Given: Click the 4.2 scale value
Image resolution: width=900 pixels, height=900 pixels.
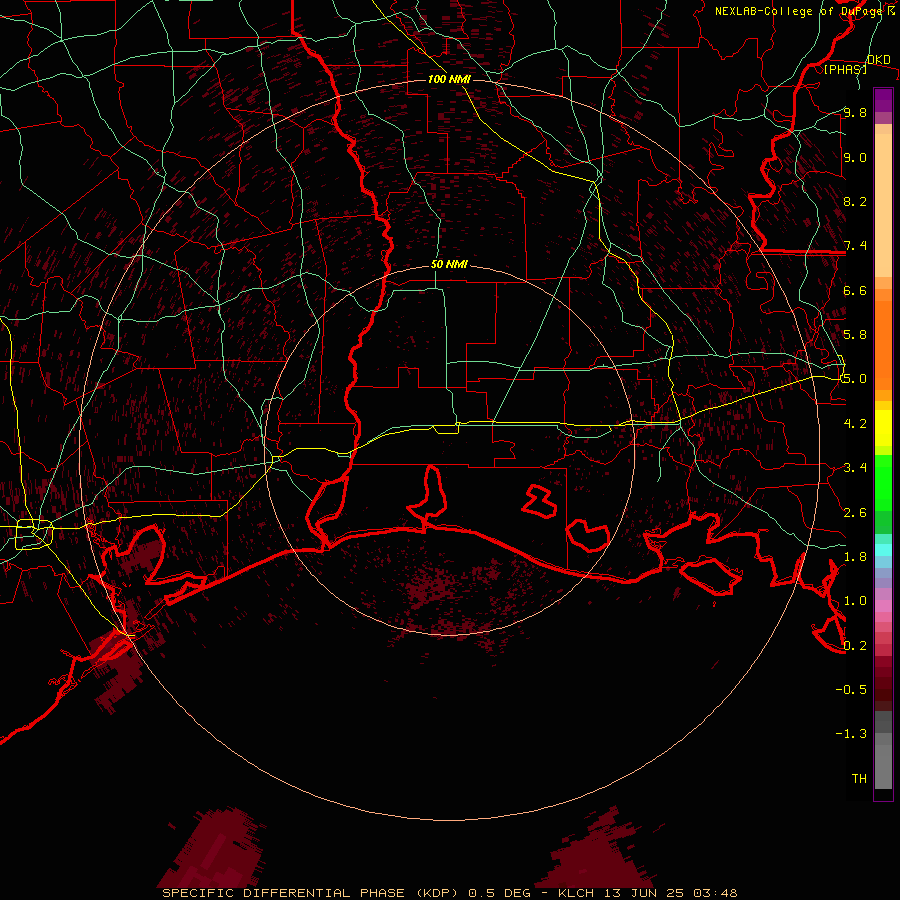Looking at the screenshot, I should click(x=855, y=423).
